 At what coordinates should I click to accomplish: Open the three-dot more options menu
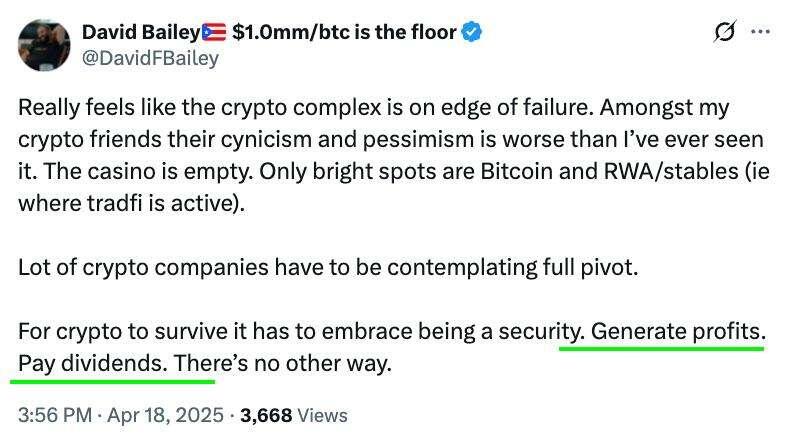point(760,32)
